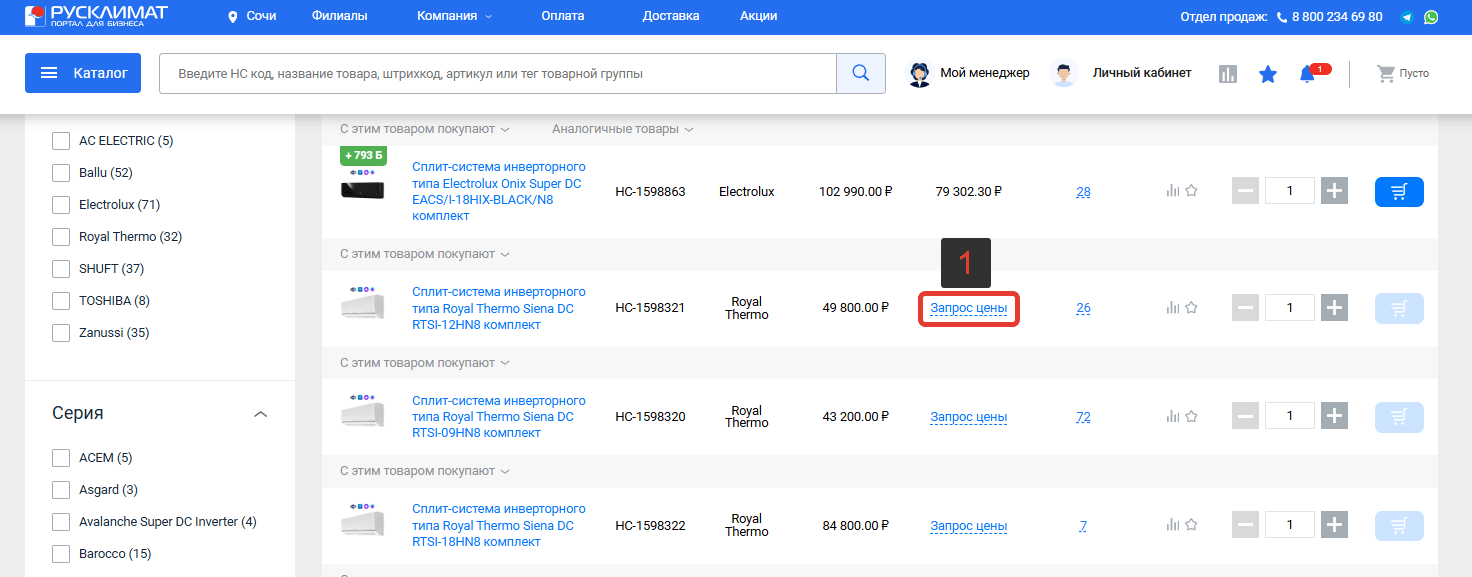The image size is (1472, 577).
Task: Collapse the Серия filter section
Action: 261,414
